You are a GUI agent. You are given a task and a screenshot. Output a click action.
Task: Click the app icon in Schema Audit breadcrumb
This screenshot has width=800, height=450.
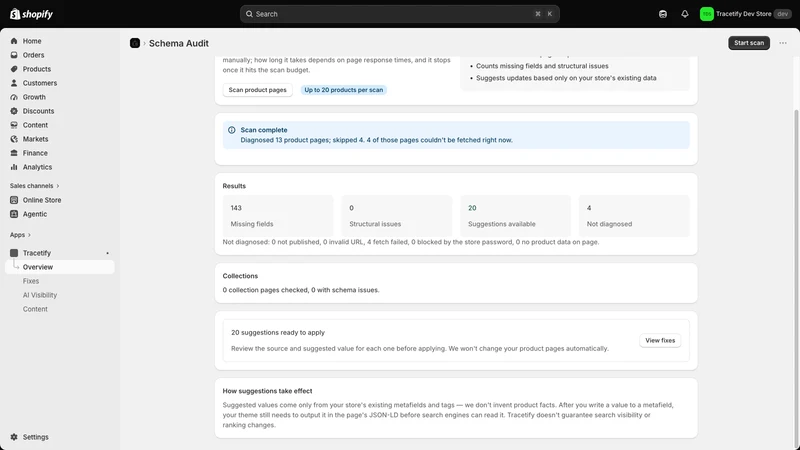[135, 43]
